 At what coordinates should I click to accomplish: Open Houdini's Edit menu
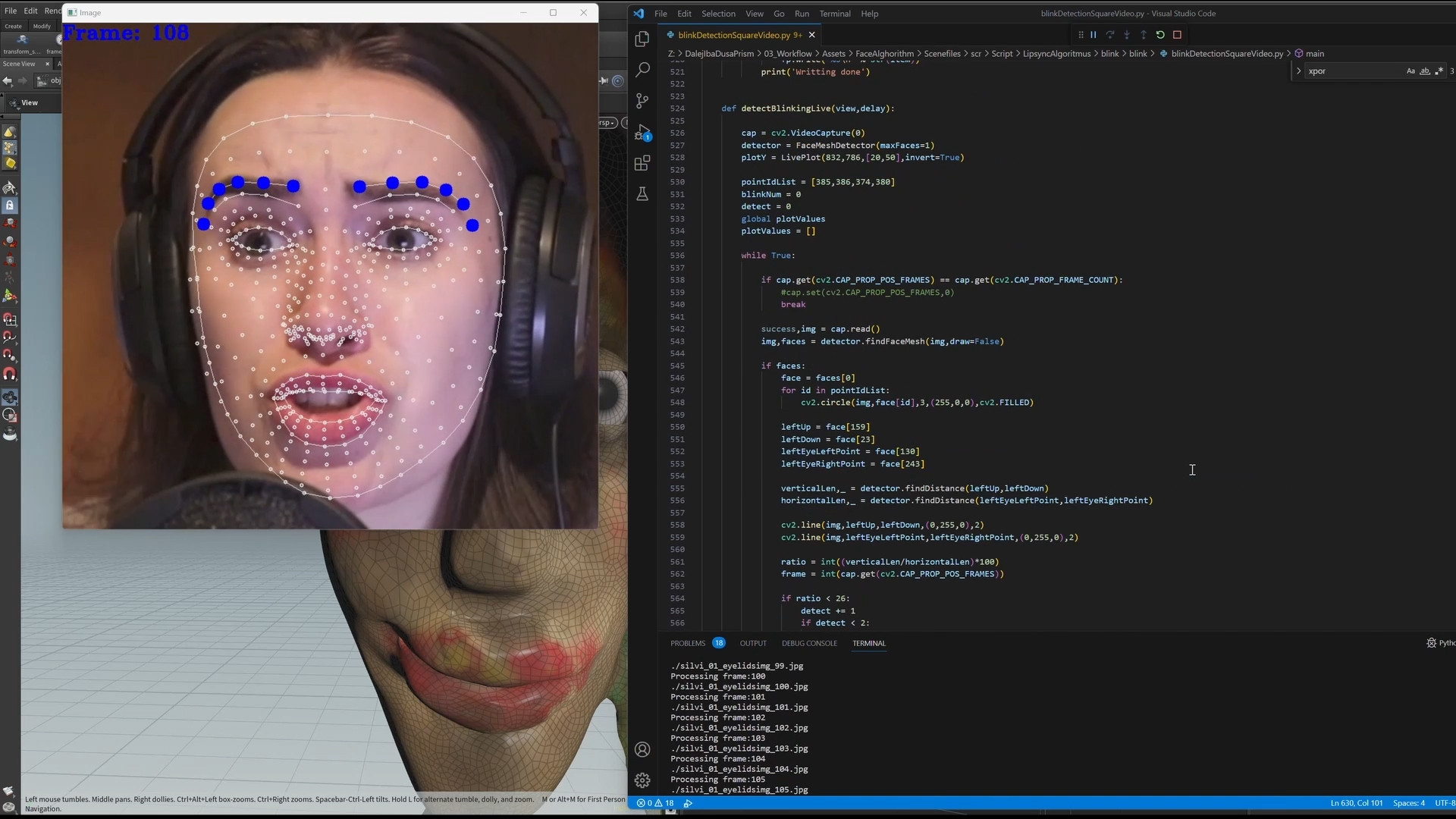point(30,11)
